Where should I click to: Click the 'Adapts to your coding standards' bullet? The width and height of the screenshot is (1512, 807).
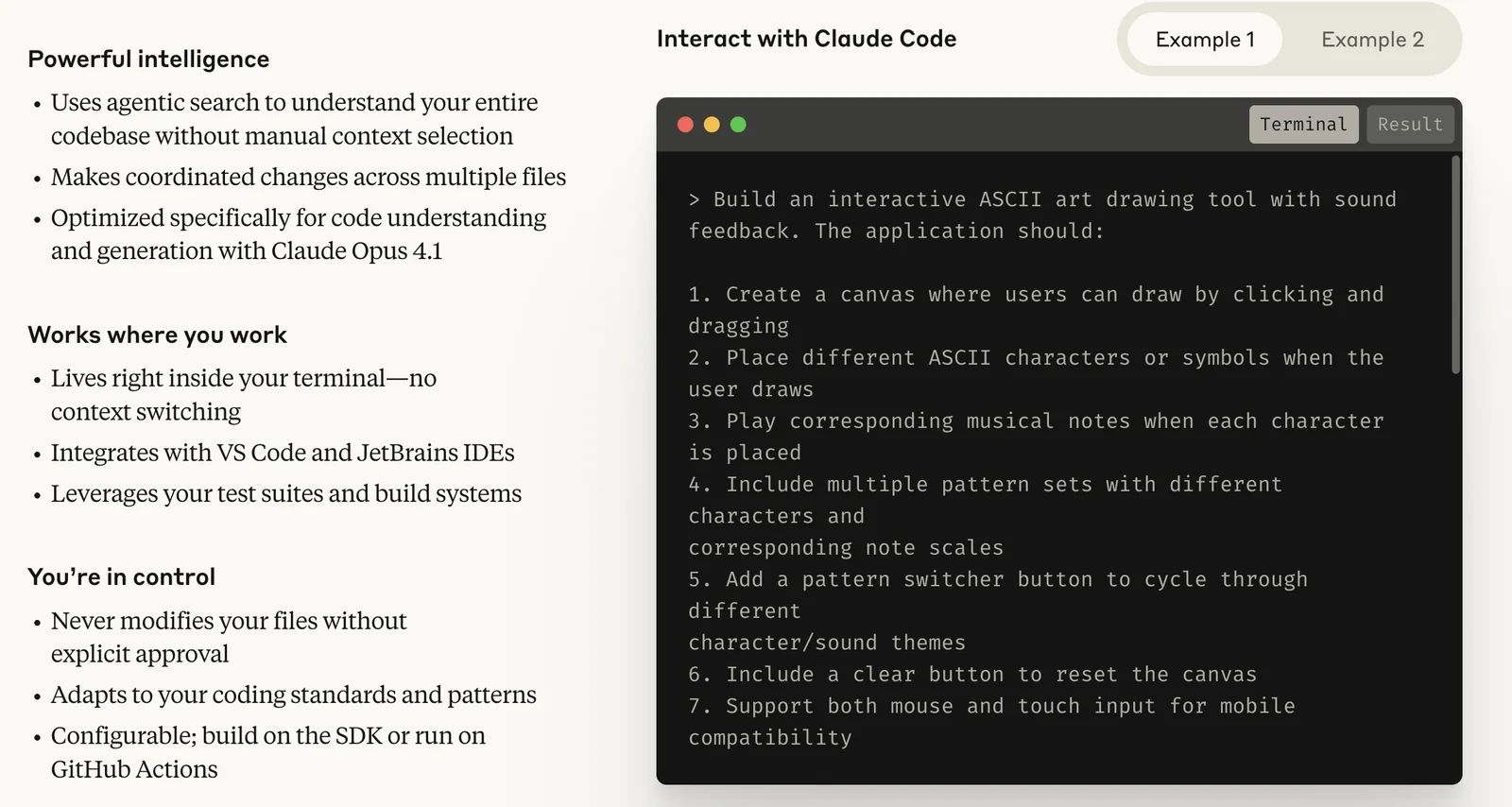pyautogui.click(x=293, y=695)
